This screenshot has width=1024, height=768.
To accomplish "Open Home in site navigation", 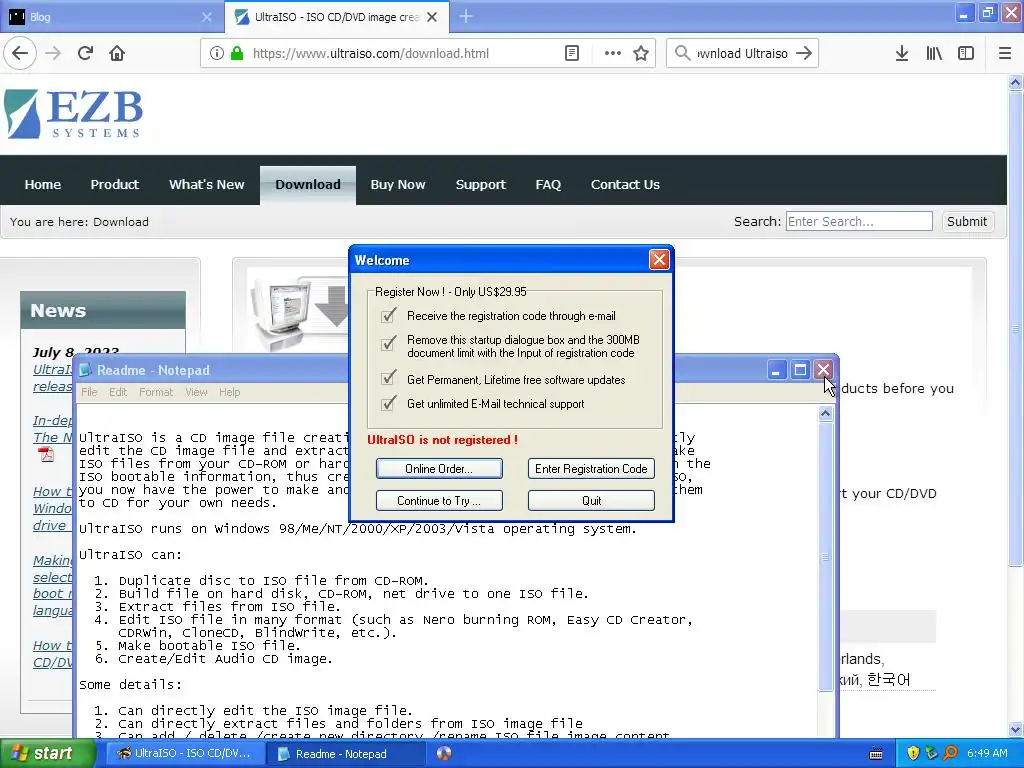I will tap(42, 185).
